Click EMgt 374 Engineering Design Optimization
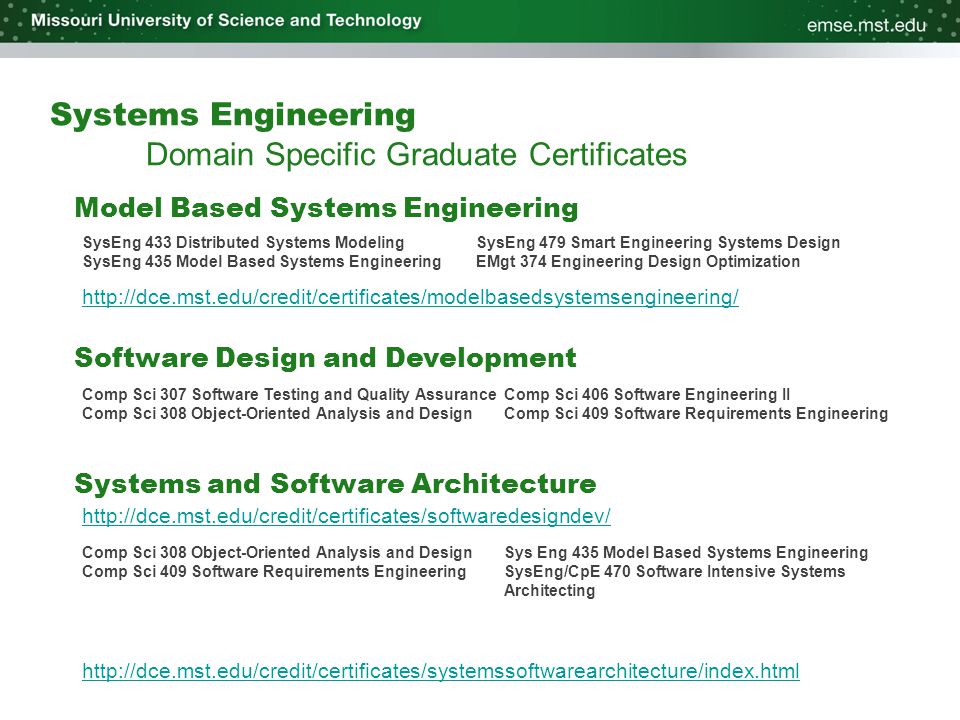 click(x=638, y=262)
